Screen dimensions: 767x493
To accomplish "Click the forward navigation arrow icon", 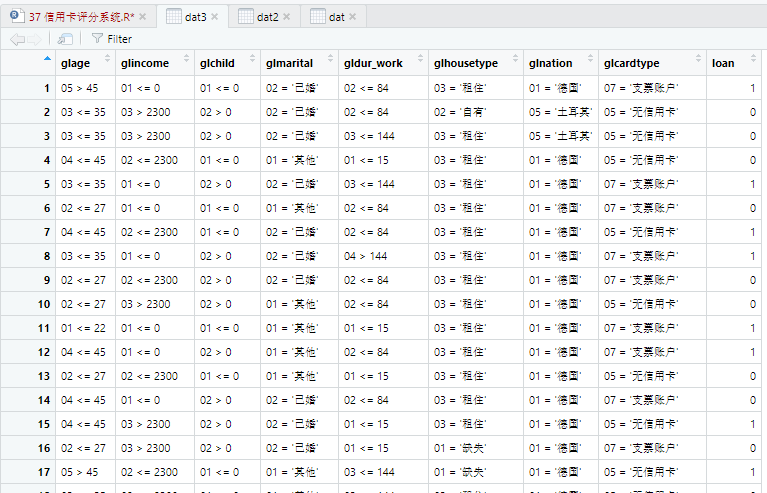I will tap(34, 39).
